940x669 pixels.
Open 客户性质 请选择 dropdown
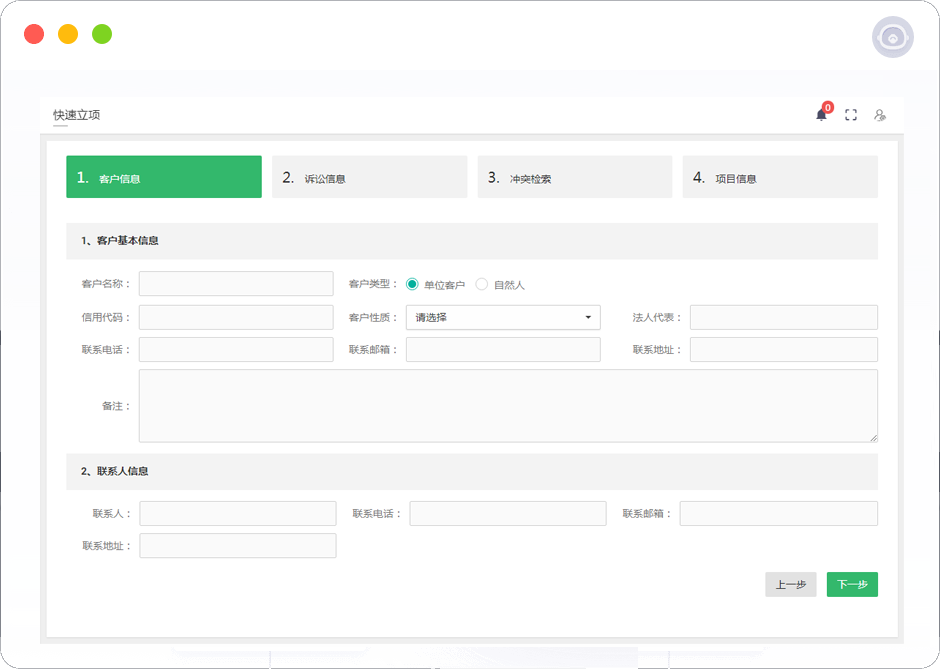[503, 317]
